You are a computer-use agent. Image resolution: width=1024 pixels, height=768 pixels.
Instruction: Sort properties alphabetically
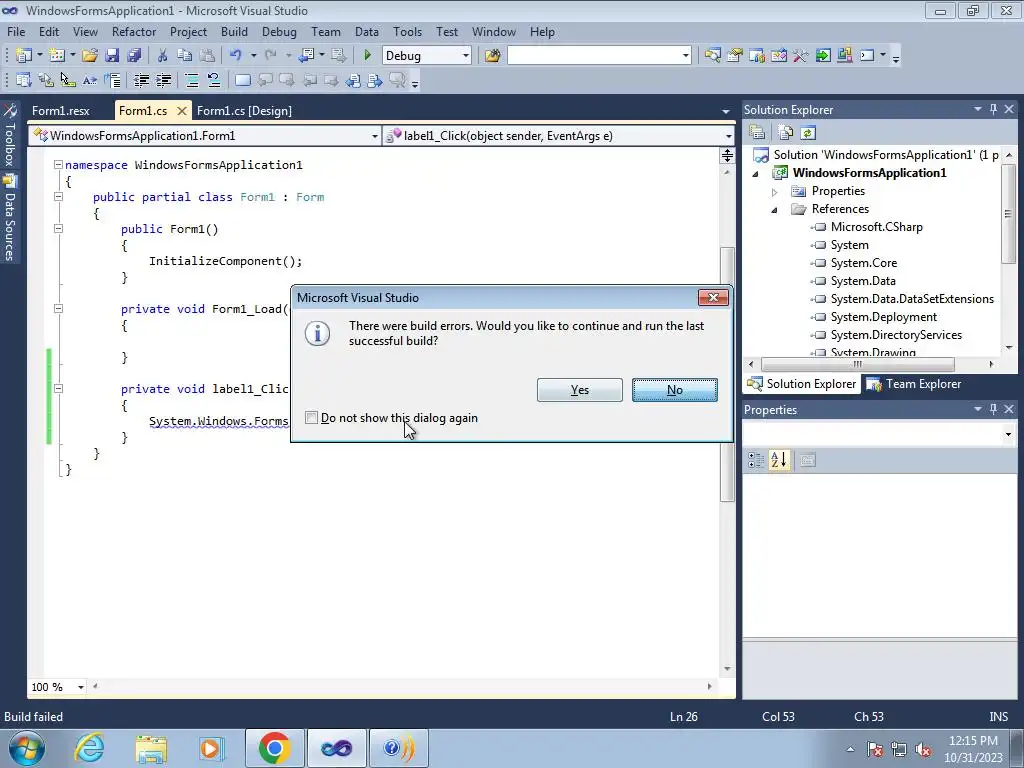(x=778, y=460)
